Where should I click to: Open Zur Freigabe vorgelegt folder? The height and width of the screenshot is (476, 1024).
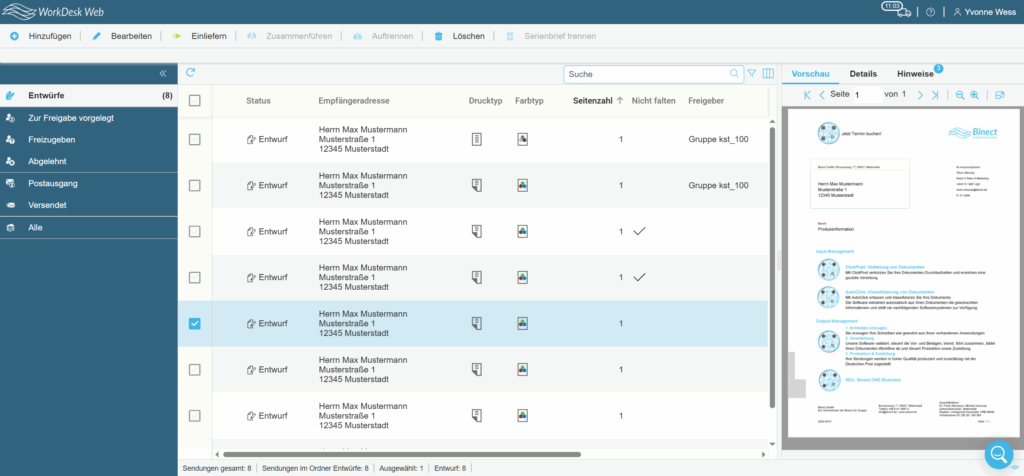tap(89, 118)
